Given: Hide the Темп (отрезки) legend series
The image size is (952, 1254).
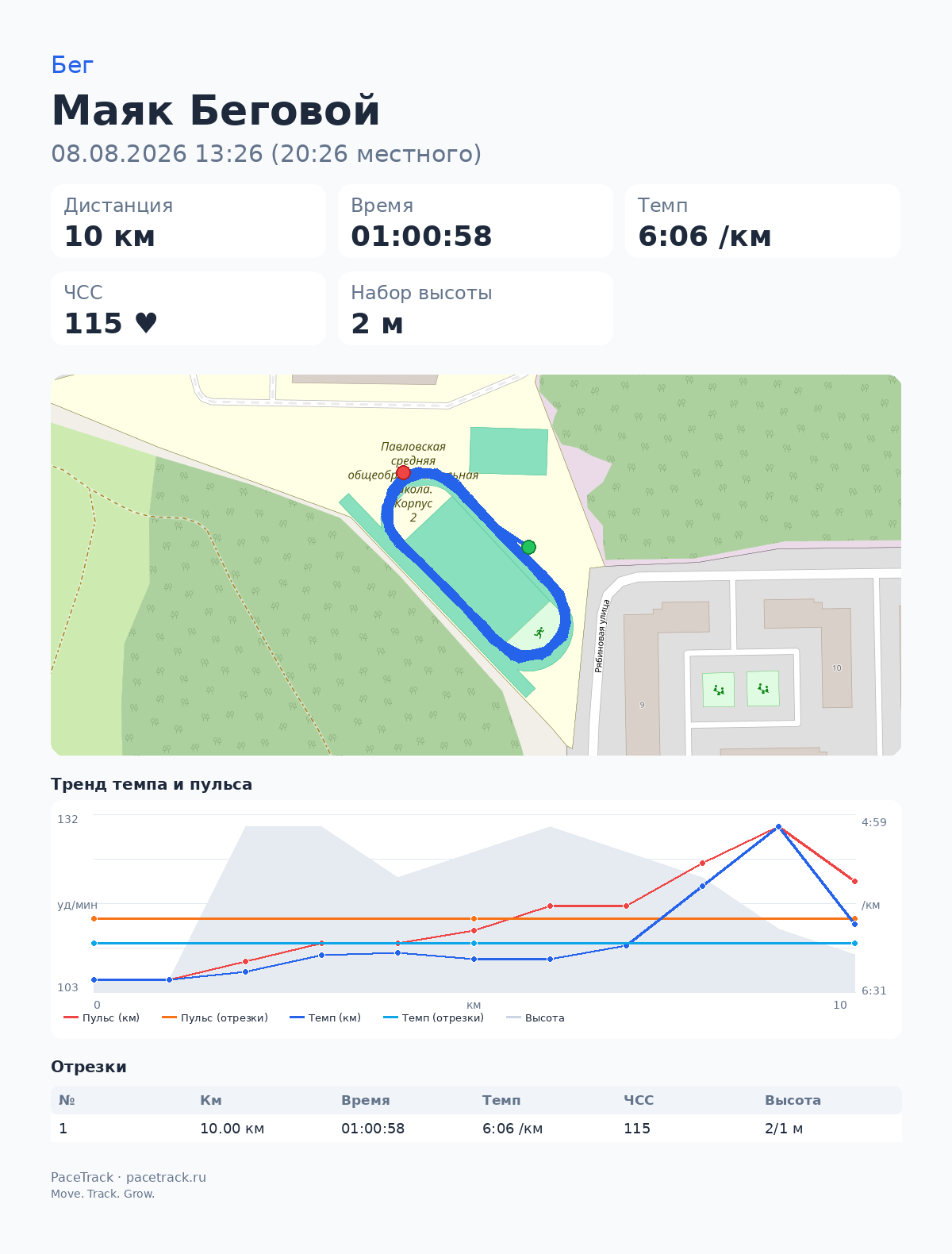Looking at the screenshot, I should tap(433, 1017).
